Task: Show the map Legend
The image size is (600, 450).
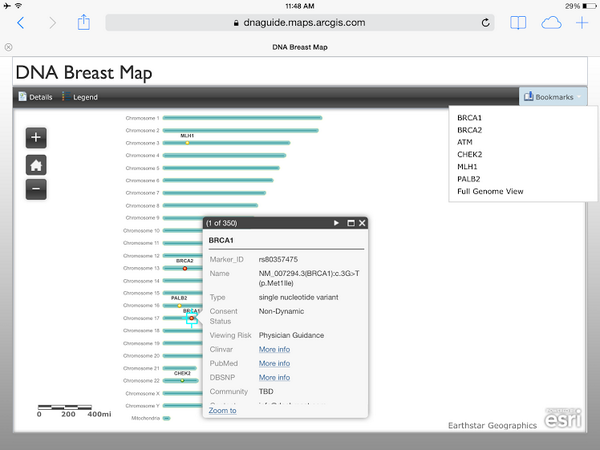Action: (x=80, y=97)
